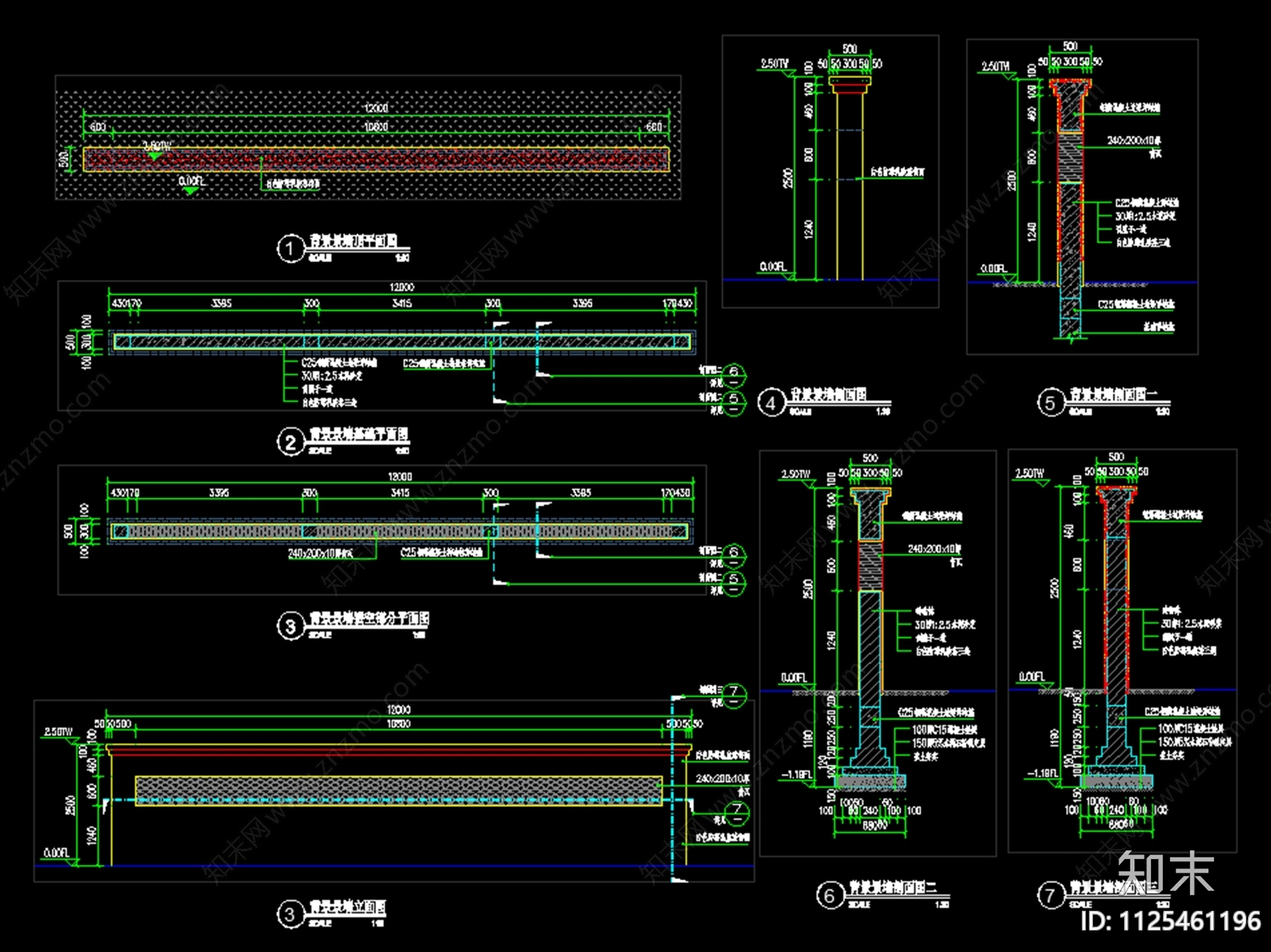
Task: Select the "2500" height dimension in drawing 4
Action: pos(788,179)
